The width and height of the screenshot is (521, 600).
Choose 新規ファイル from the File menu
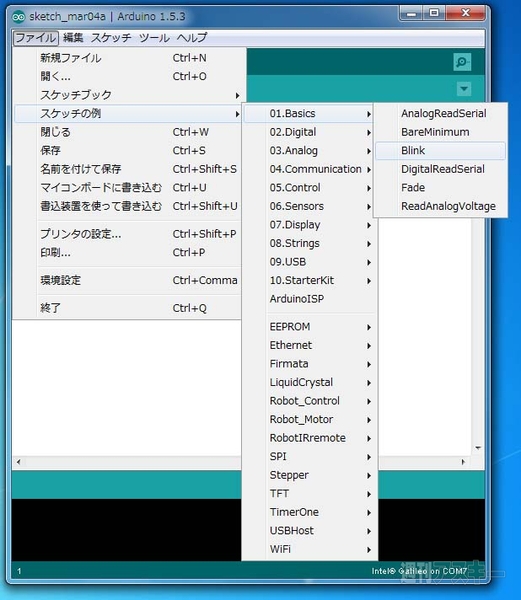(128, 58)
